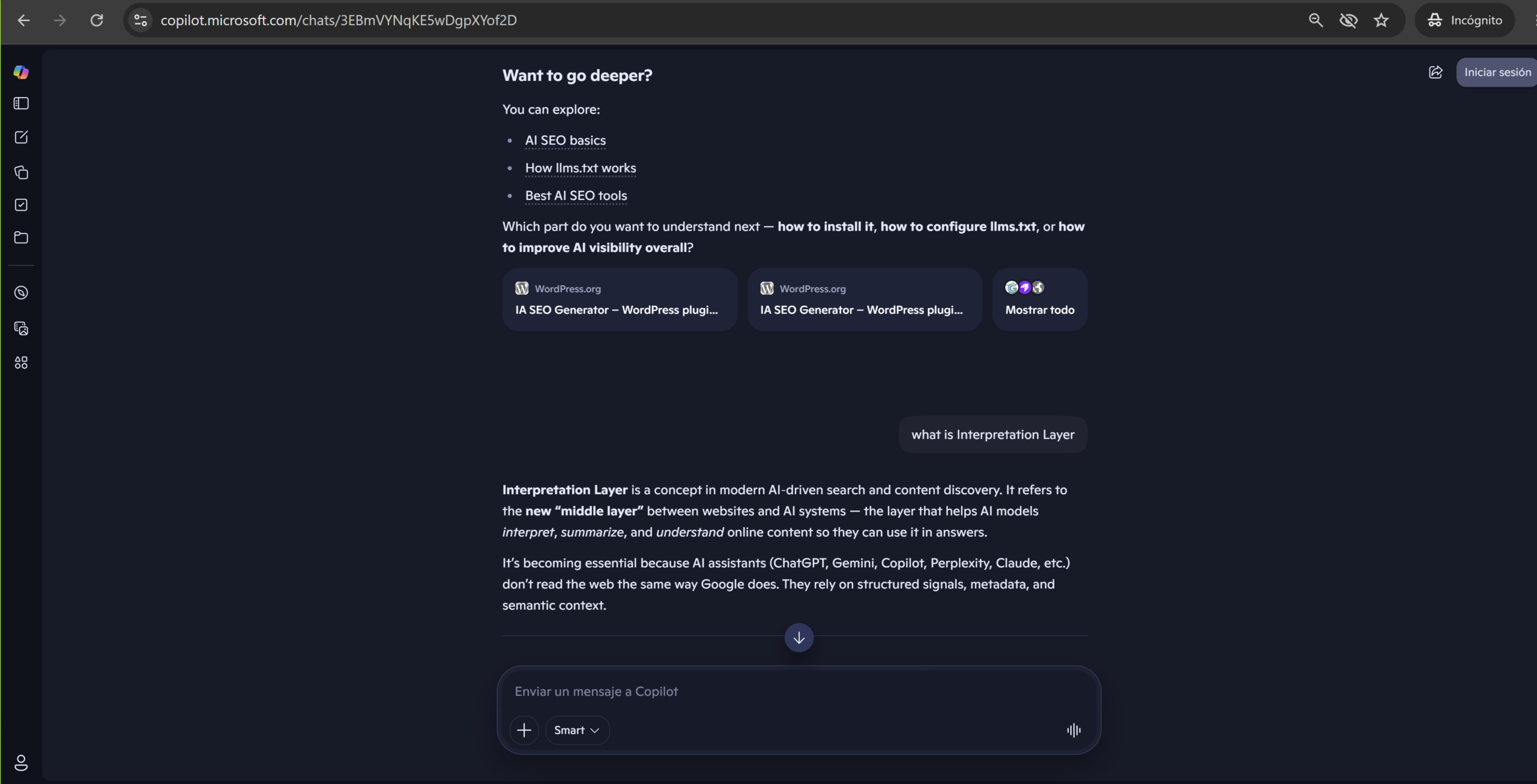Viewport: 1537px width, 784px height.
Task: Expand sources with Mostrar todo
Action: pyautogui.click(x=1040, y=300)
